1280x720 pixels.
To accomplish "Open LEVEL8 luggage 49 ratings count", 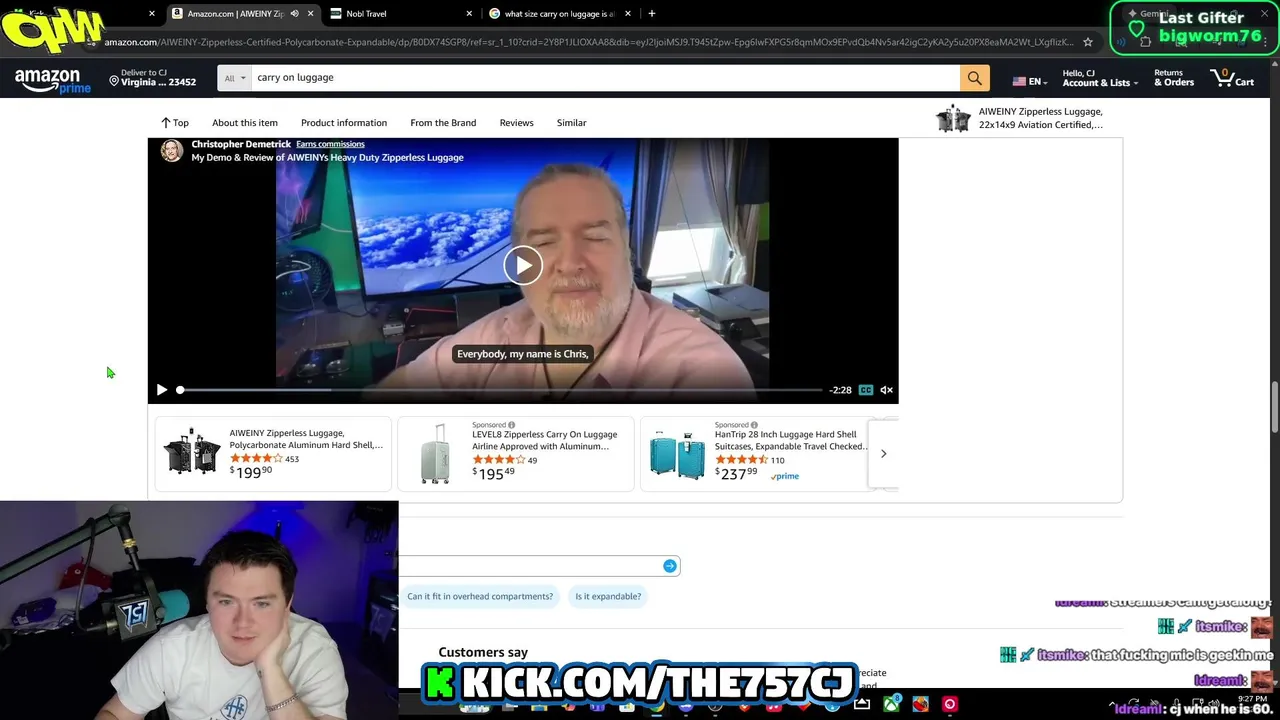I will click(x=532, y=460).
